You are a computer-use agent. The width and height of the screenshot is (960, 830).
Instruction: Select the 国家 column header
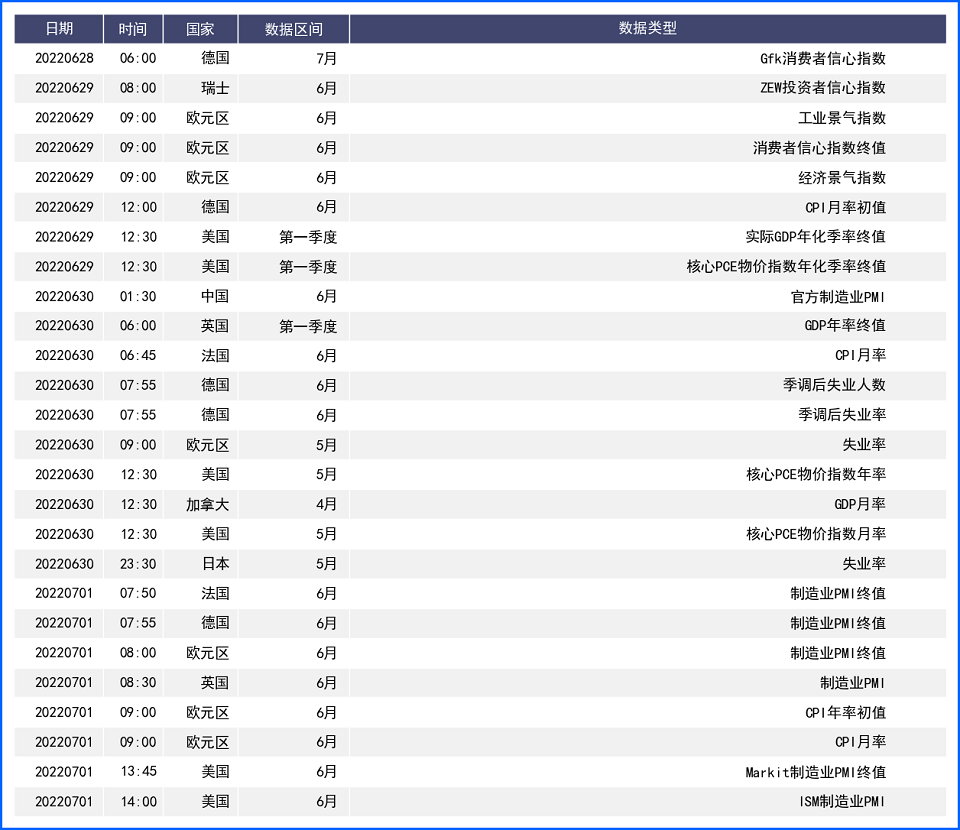point(200,29)
